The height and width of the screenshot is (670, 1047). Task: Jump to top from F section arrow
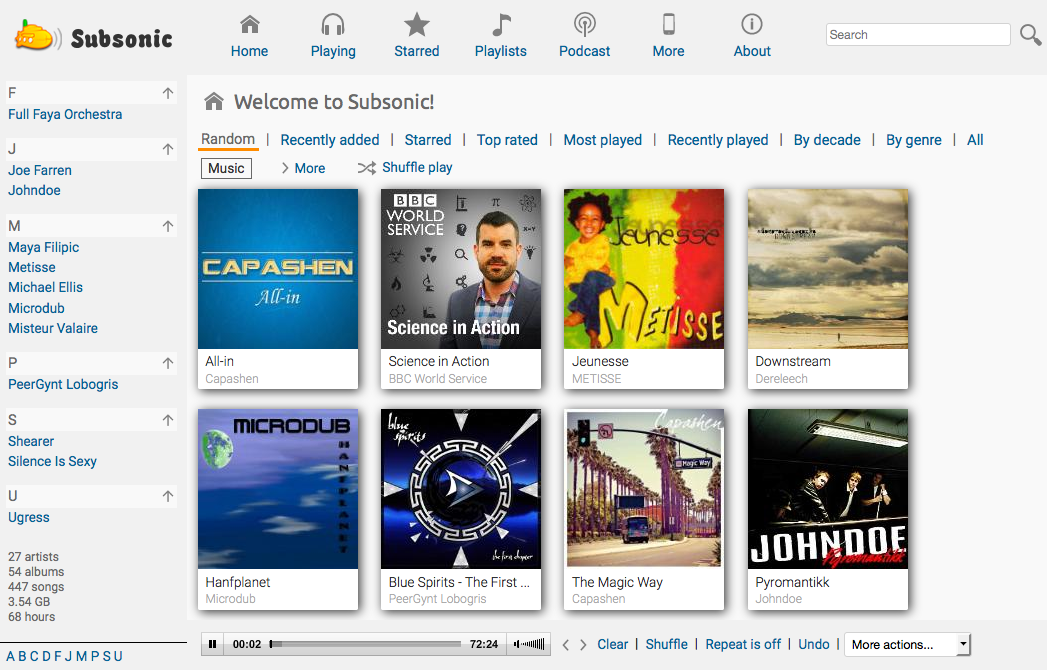168,93
